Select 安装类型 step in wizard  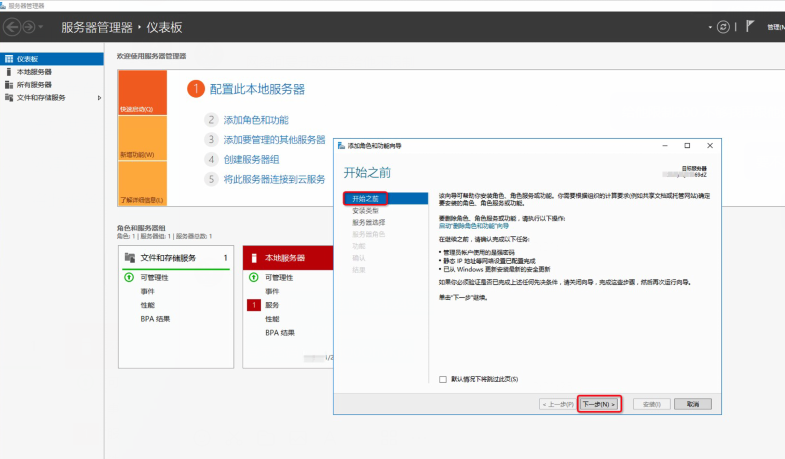[364, 210]
